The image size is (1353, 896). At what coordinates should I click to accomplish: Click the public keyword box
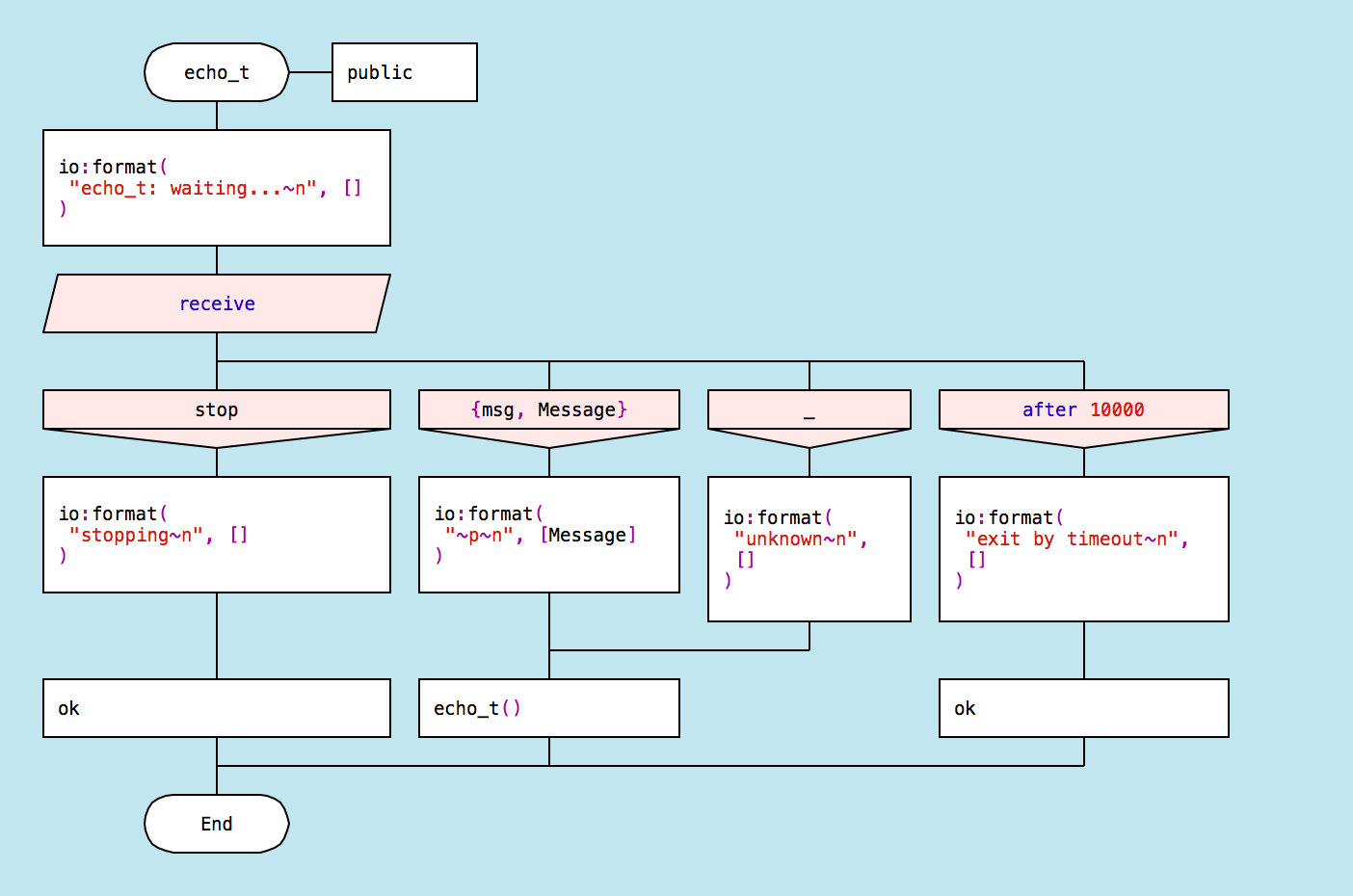(405, 72)
